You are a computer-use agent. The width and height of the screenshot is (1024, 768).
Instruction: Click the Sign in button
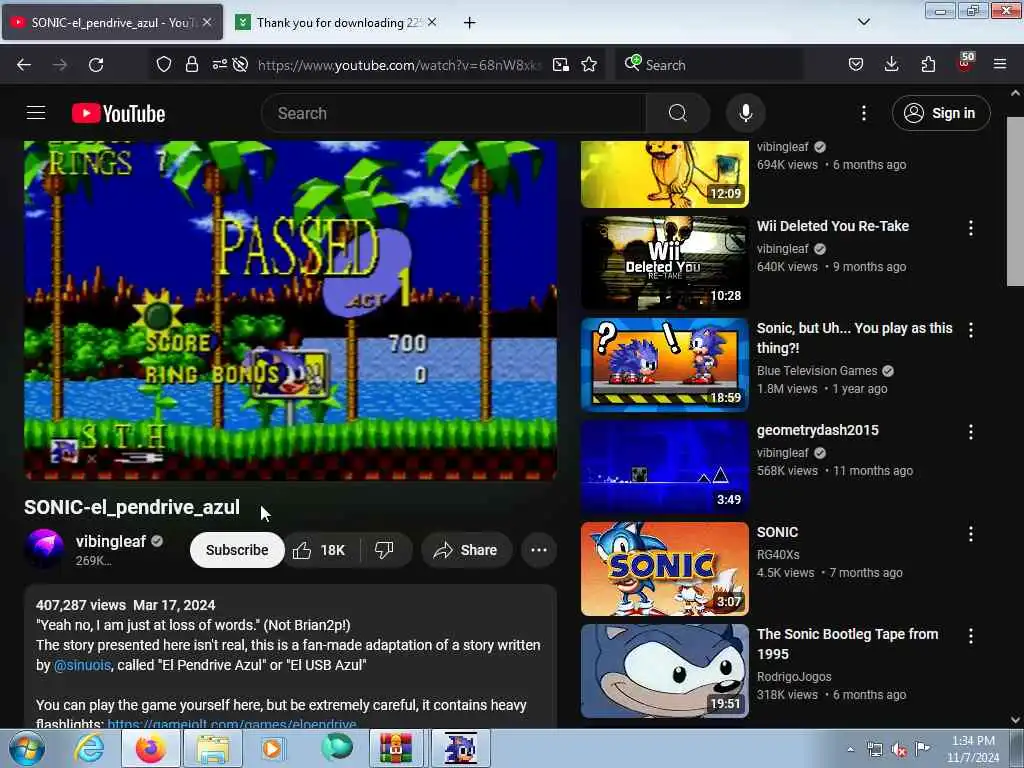click(941, 113)
